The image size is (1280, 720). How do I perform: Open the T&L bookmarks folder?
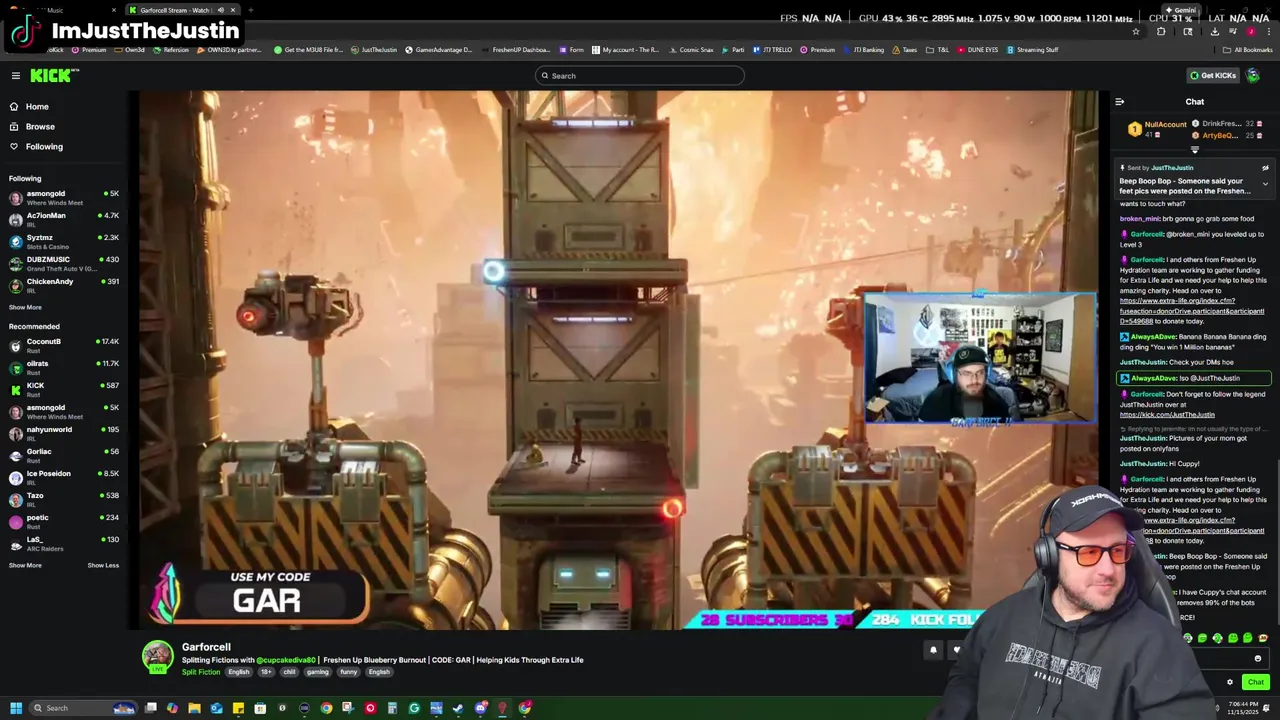[x=938, y=50]
